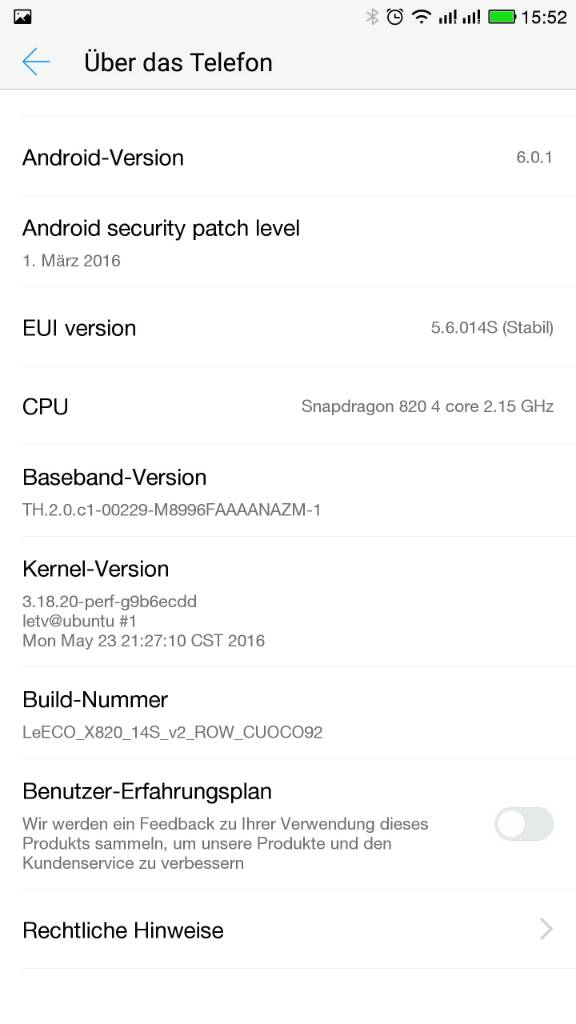Select the CPU Snapdragon 820 row
The image size is (576, 1024).
[288, 406]
